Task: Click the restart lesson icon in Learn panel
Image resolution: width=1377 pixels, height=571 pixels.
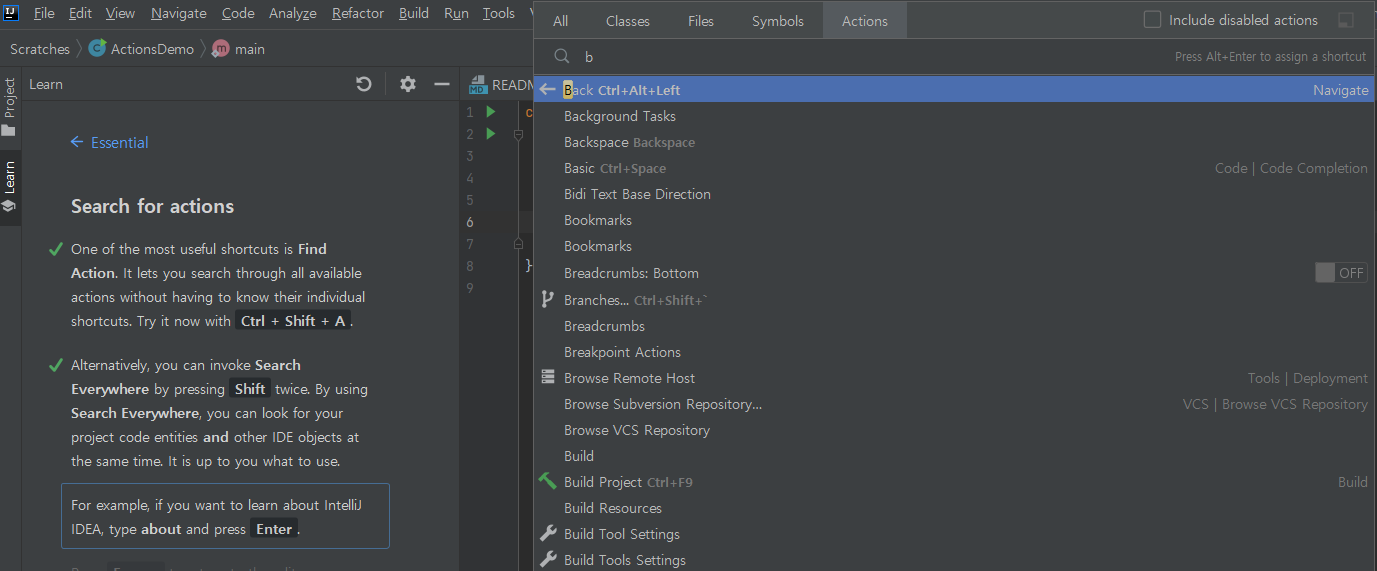Action: pyautogui.click(x=364, y=84)
